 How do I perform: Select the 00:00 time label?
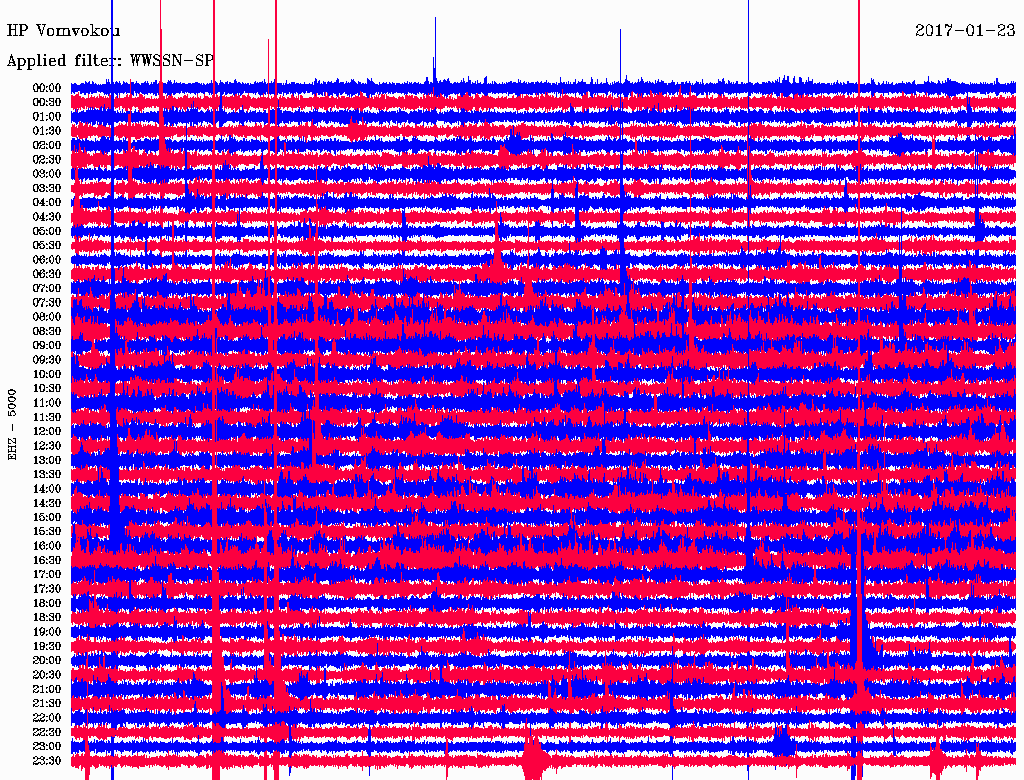click(47, 88)
